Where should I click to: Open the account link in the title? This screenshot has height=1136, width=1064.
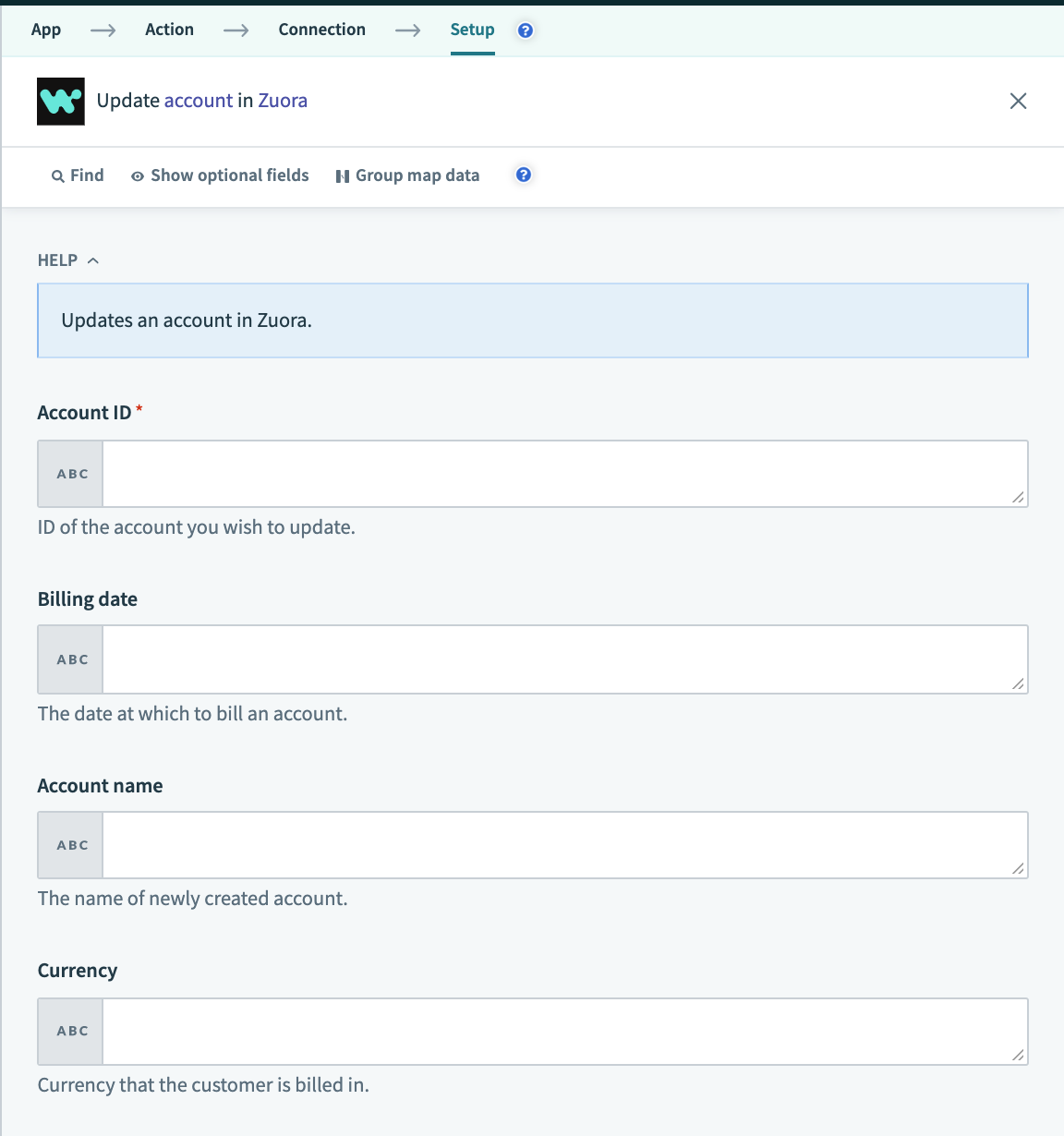tap(199, 101)
